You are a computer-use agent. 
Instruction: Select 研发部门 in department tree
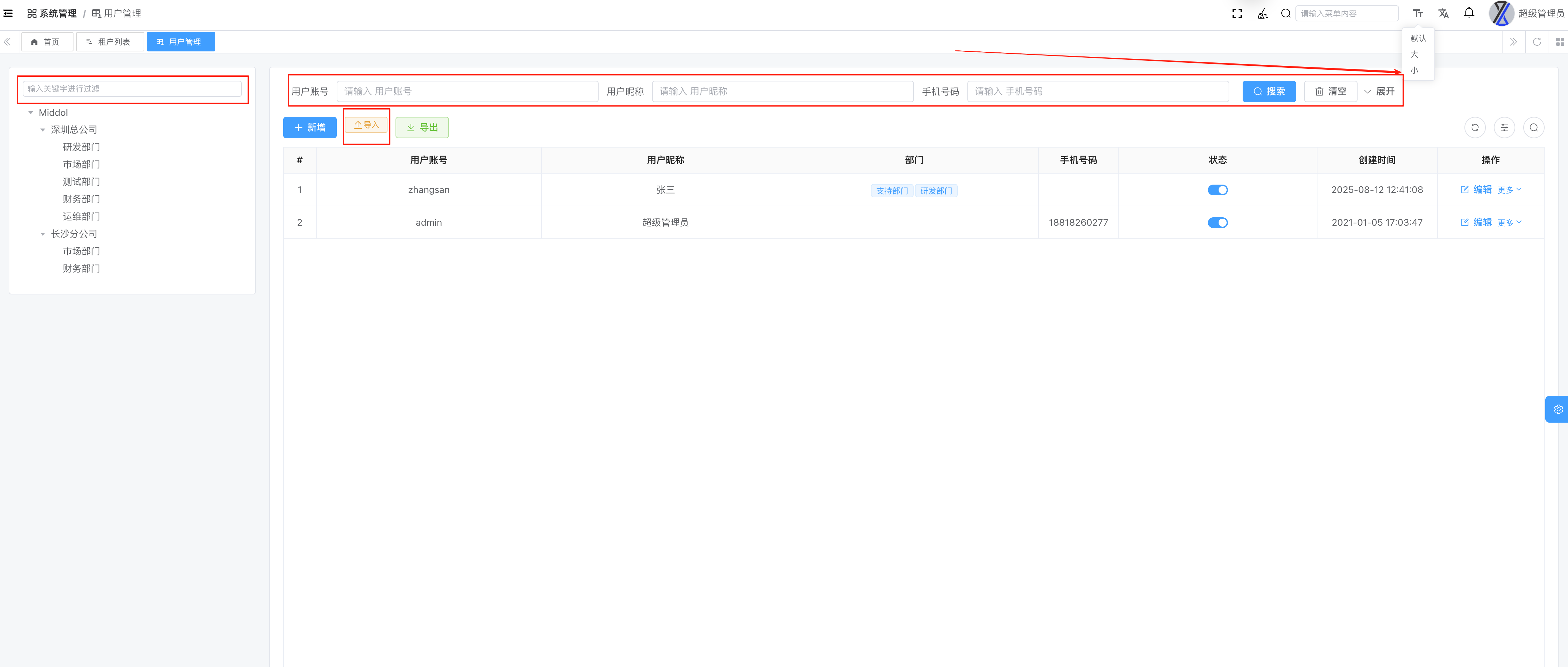click(x=81, y=147)
